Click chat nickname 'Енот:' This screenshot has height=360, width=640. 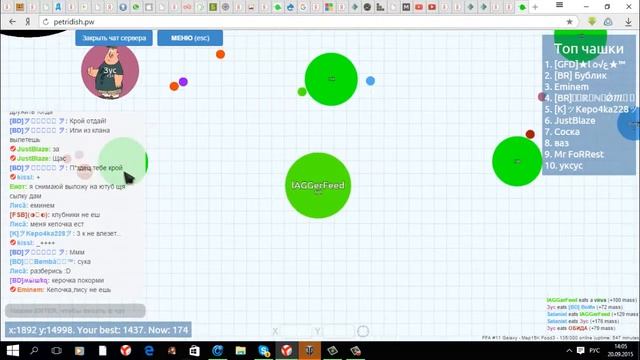18,187
